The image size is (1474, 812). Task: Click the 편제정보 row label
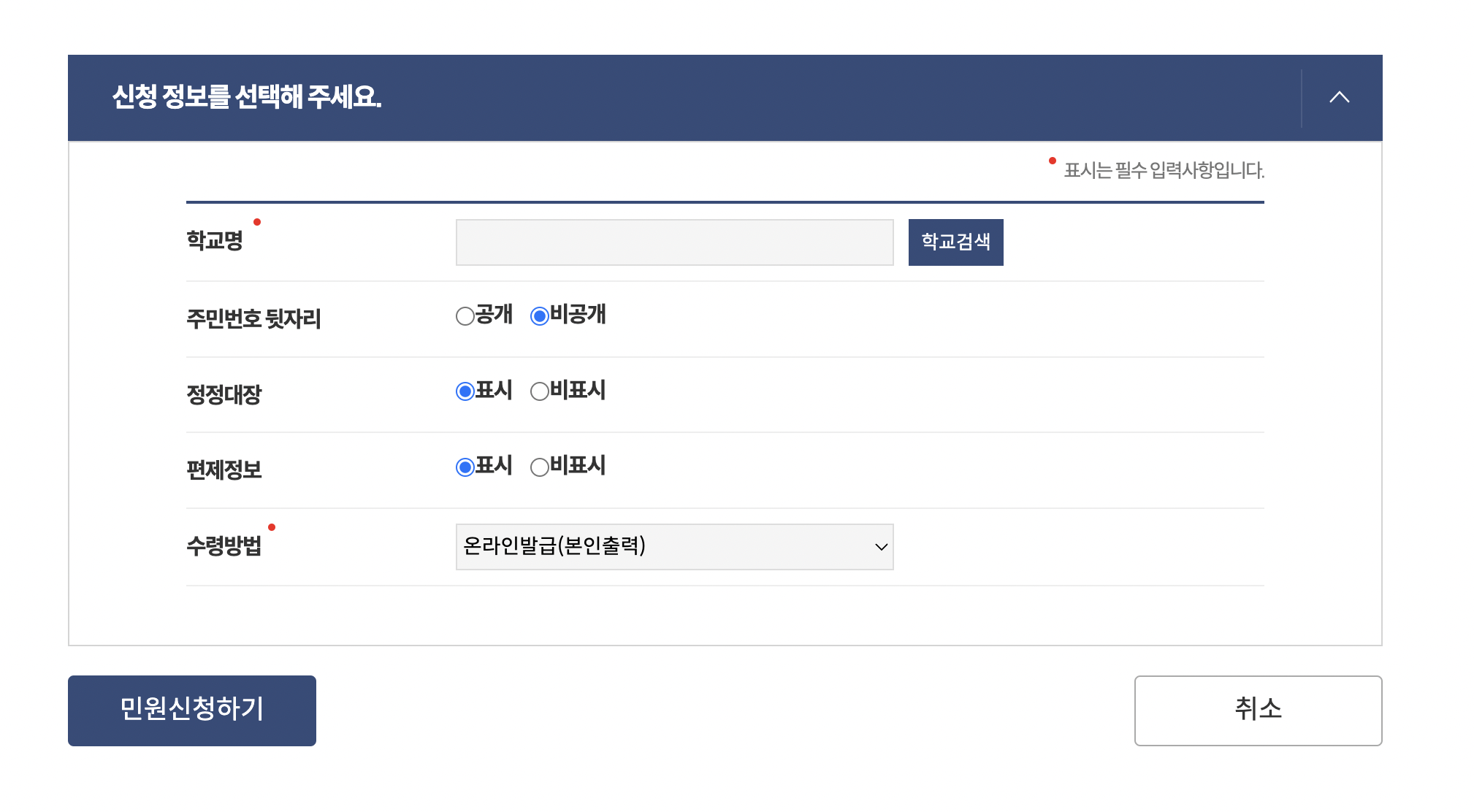(224, 467)
